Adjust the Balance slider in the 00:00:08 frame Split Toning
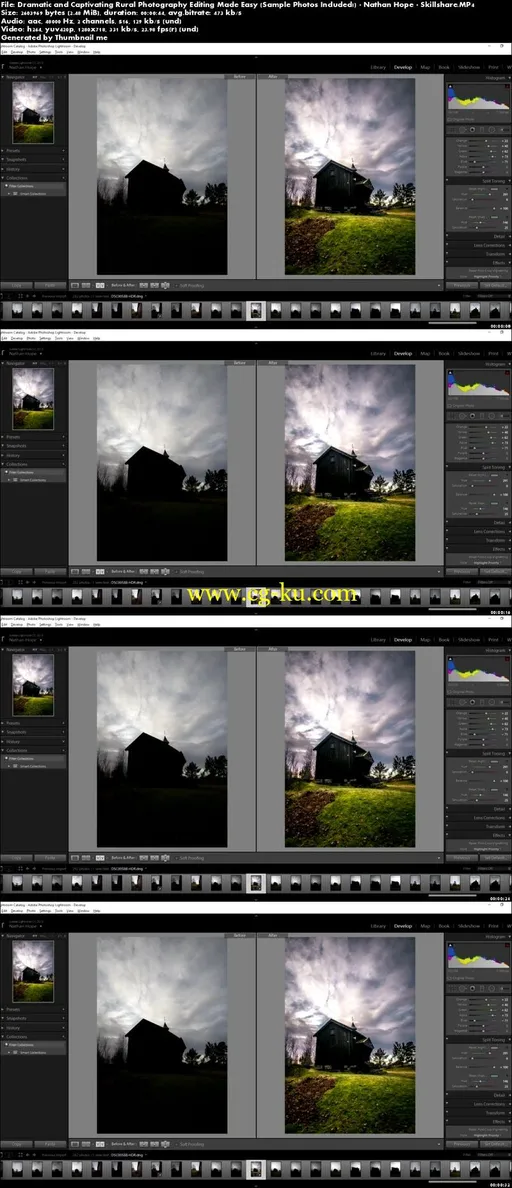512x1188 pixels. click(483, 208)
